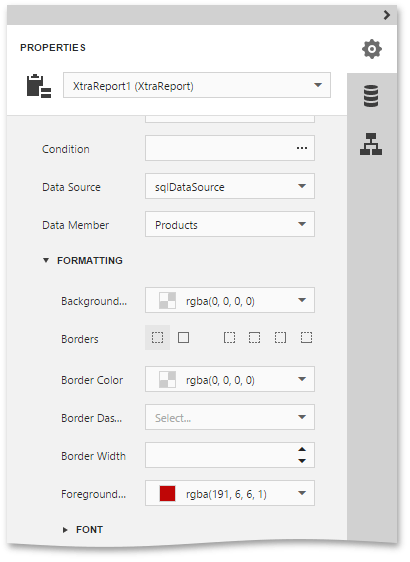Viewport: 410px width, 562px height.
Task: Open the Report Explorer hierarchy tab
Action: 371,144
